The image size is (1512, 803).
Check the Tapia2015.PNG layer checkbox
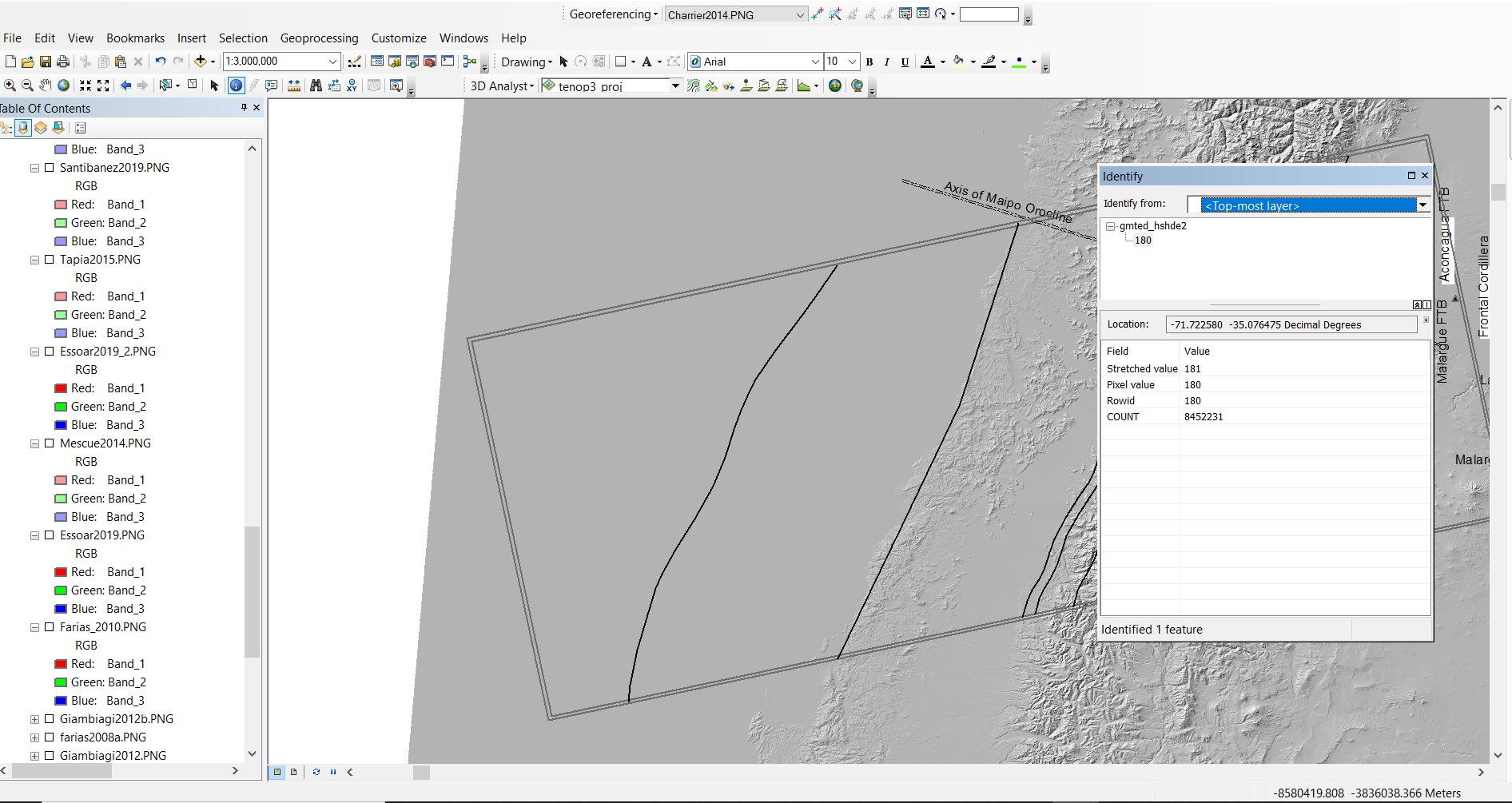(x=50, y=260)
